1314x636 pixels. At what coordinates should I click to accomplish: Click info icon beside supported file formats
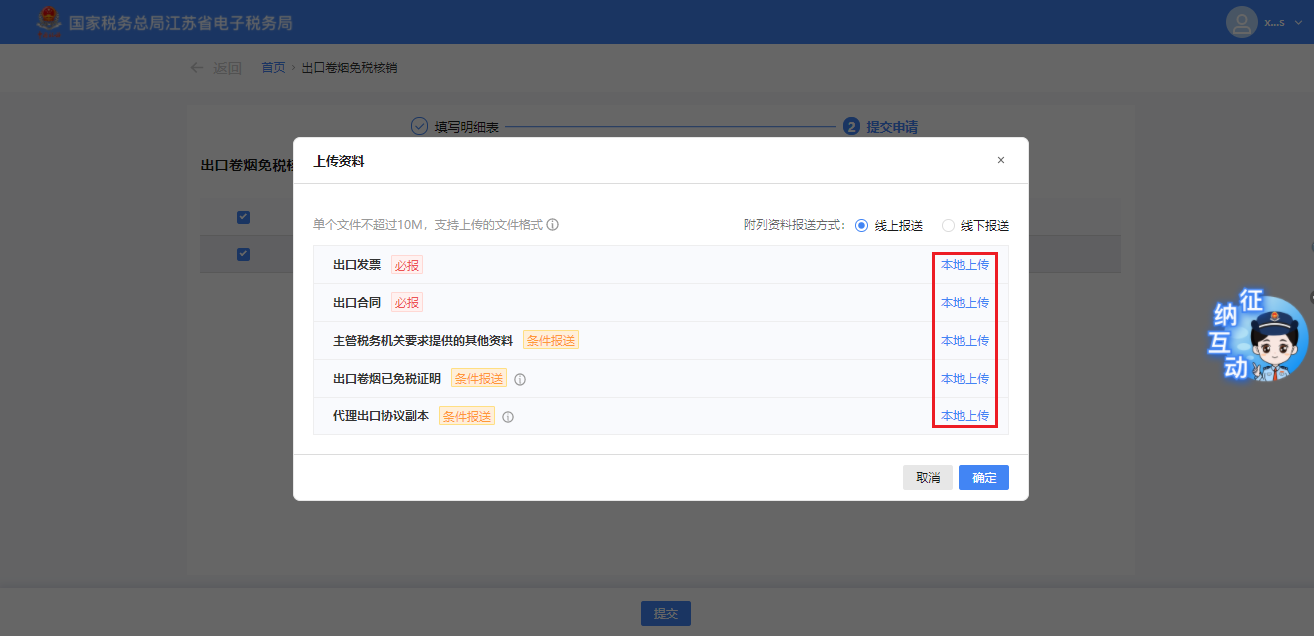(x=553, y=225)
